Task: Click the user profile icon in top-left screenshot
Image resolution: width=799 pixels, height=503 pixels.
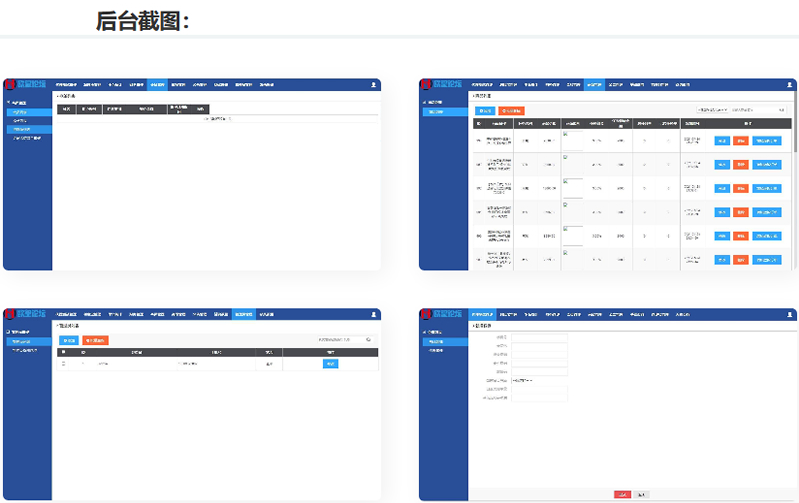Action: tap(373, 85)
